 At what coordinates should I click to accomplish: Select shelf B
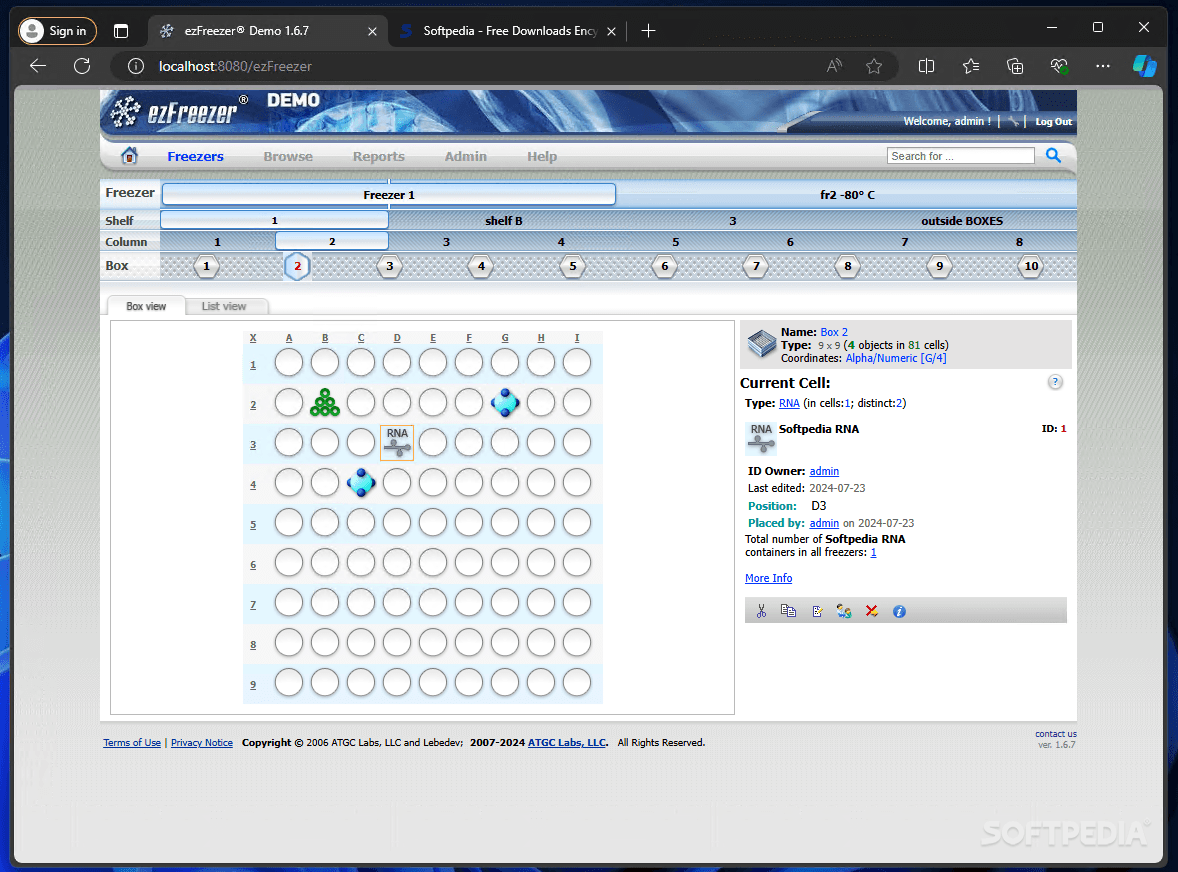(x=503, y=221)
